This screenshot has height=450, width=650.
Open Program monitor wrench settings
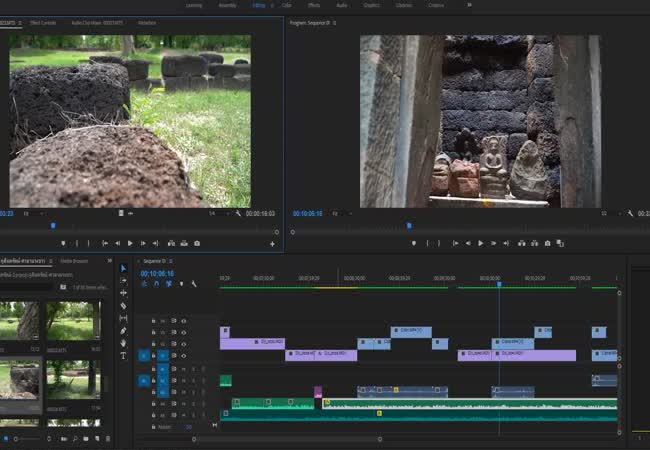(630, 213)
